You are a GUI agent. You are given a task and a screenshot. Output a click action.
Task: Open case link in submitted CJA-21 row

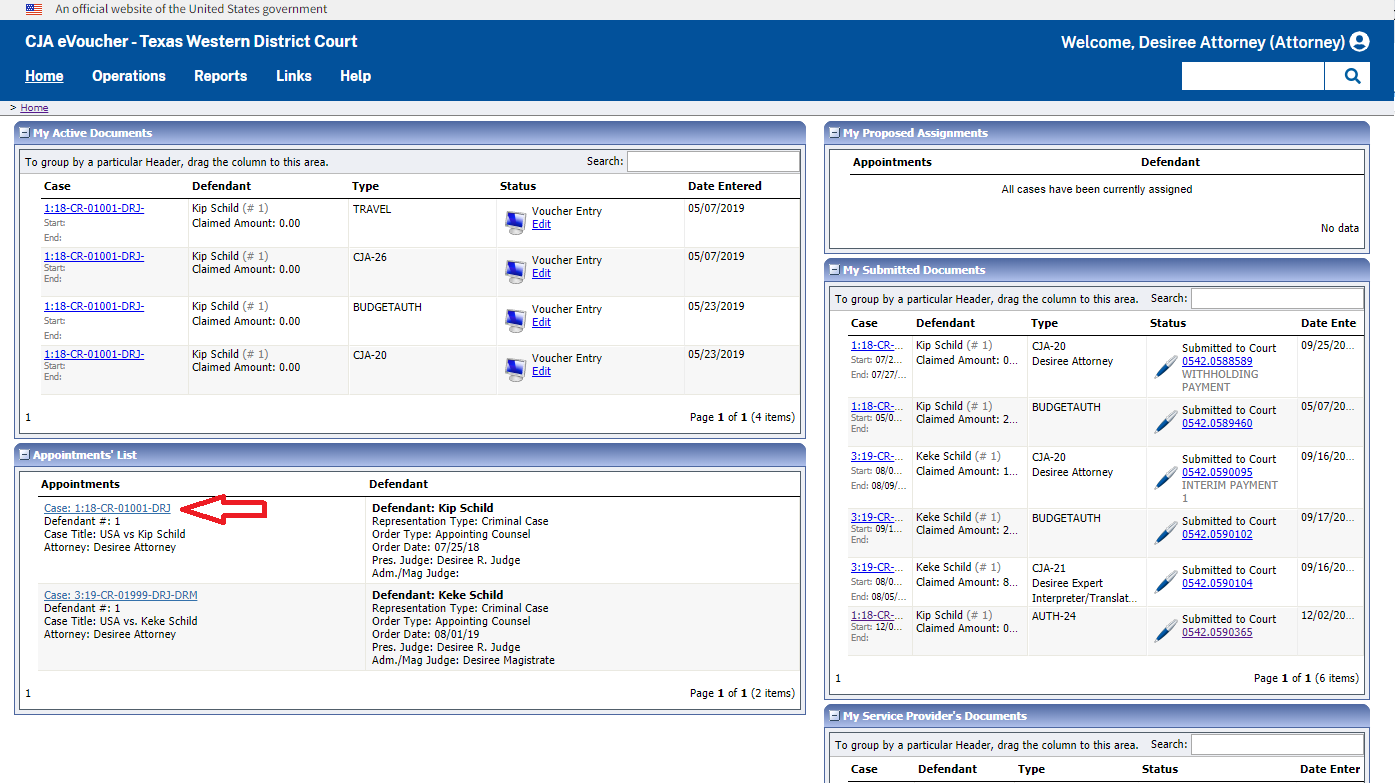tap(878, 568)
